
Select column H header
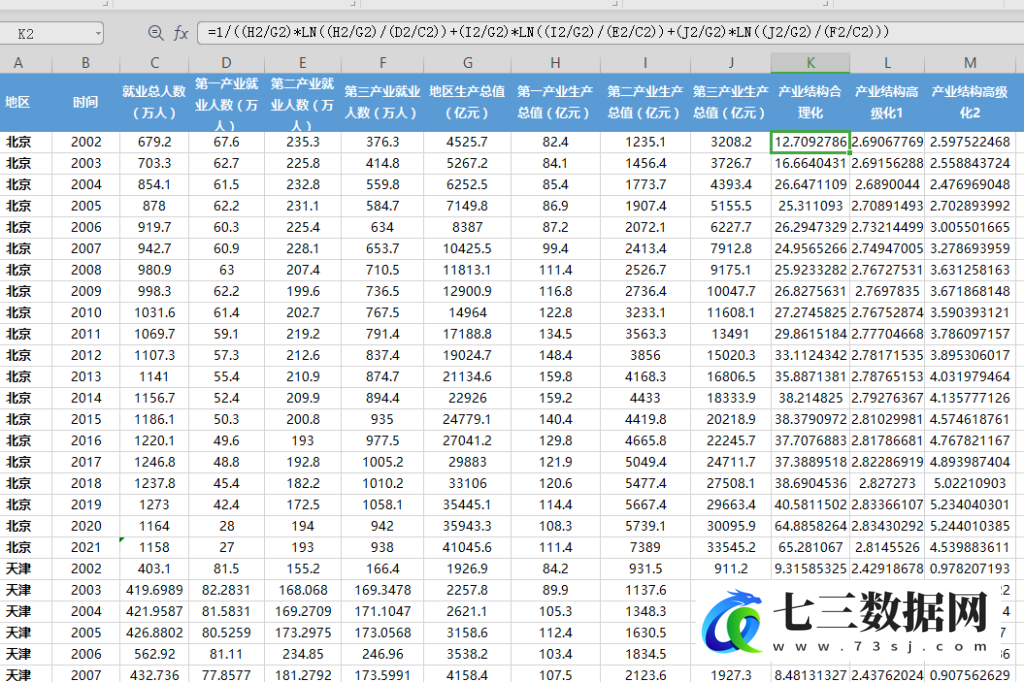[x=555, y=63]
